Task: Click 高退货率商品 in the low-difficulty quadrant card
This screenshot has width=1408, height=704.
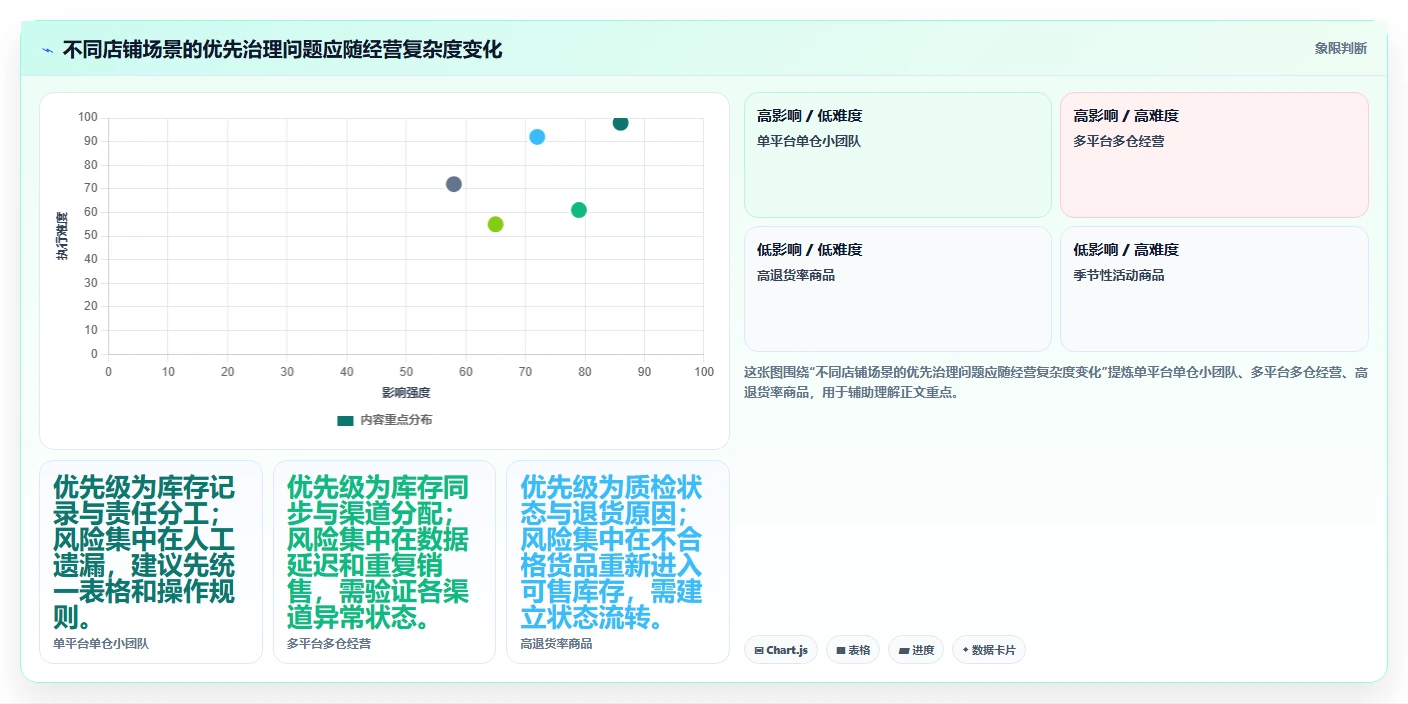Action: (796, 275)
